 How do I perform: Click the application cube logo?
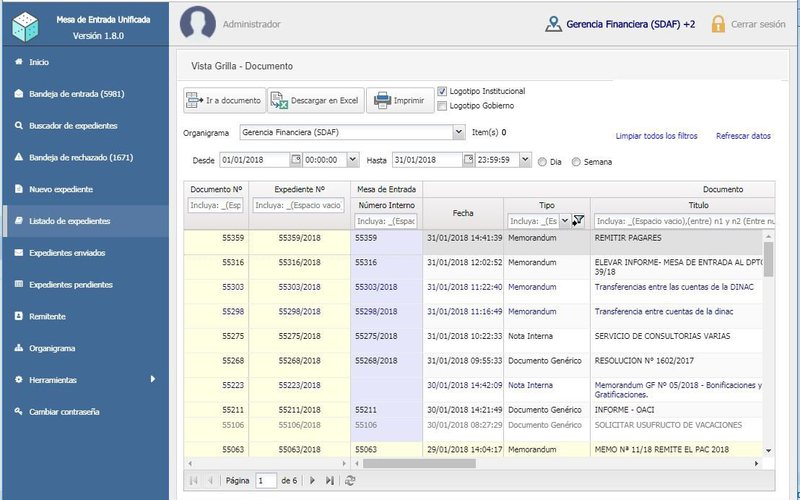pyautogui.click(x=25, y=27)
